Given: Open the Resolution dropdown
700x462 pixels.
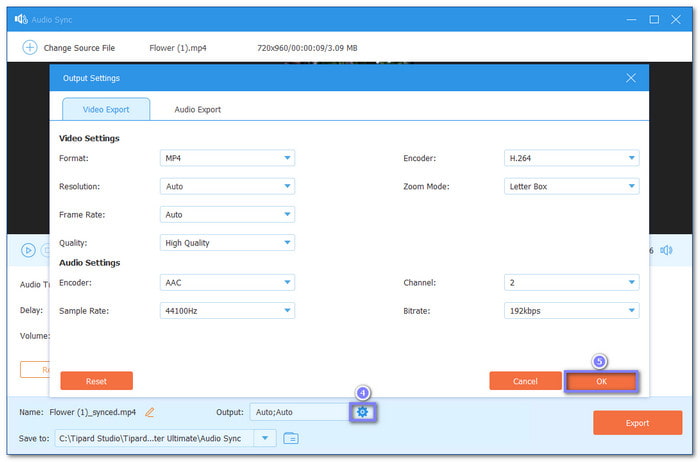Looking at the screenshot, I should pos(227,186).
